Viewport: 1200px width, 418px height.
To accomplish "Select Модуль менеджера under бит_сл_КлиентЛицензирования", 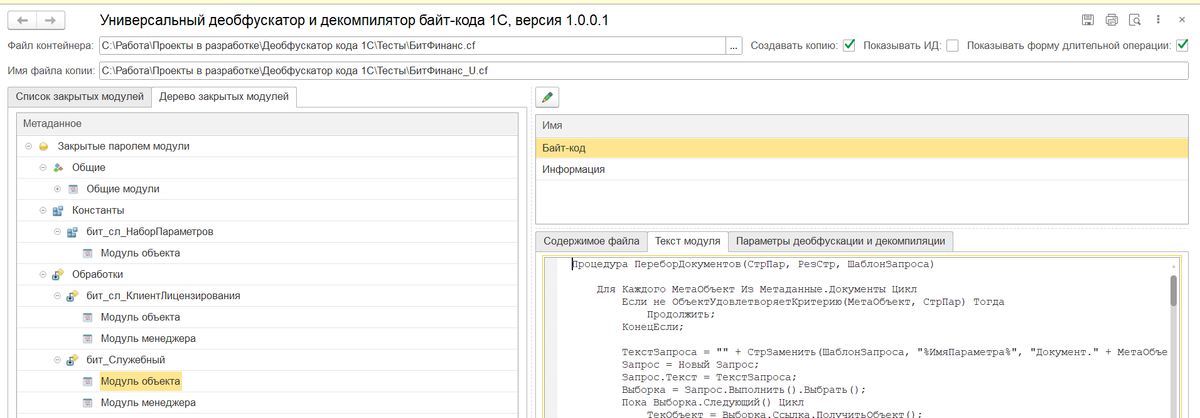I will [x=148, y=338].
